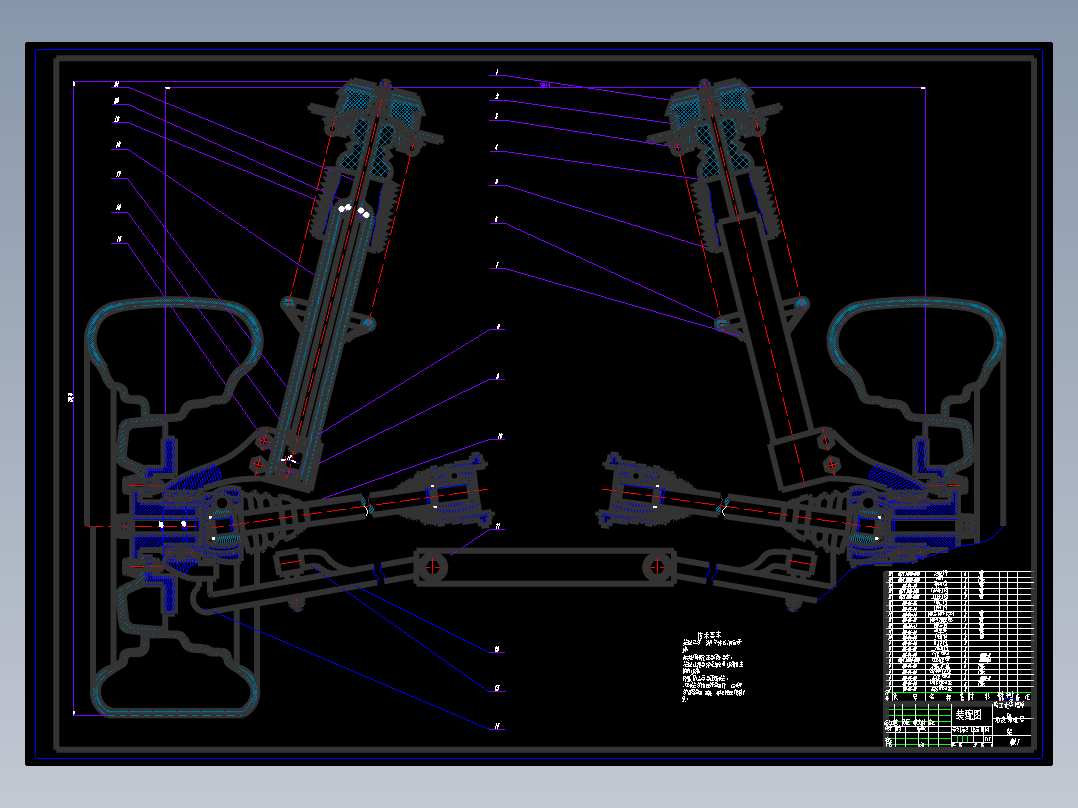This screenshot has width=1078, height=808.
Task: Click the 装配图 title block label
Action: click(968, 715)
